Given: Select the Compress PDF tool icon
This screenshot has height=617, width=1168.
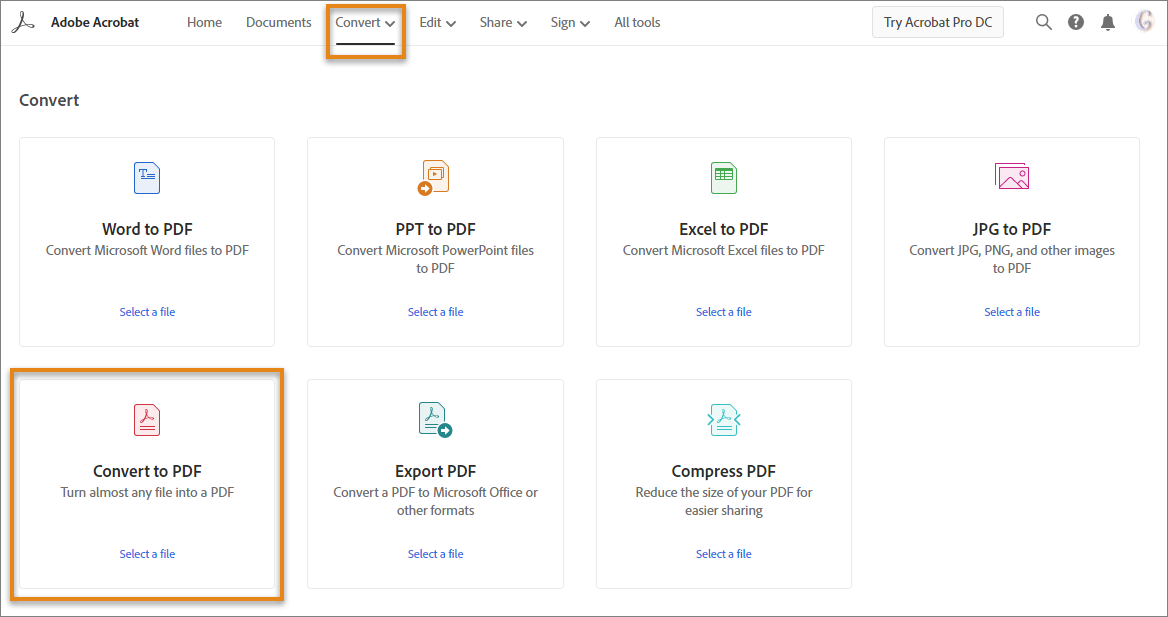Looking at the screenshot, I should [722, 419].
